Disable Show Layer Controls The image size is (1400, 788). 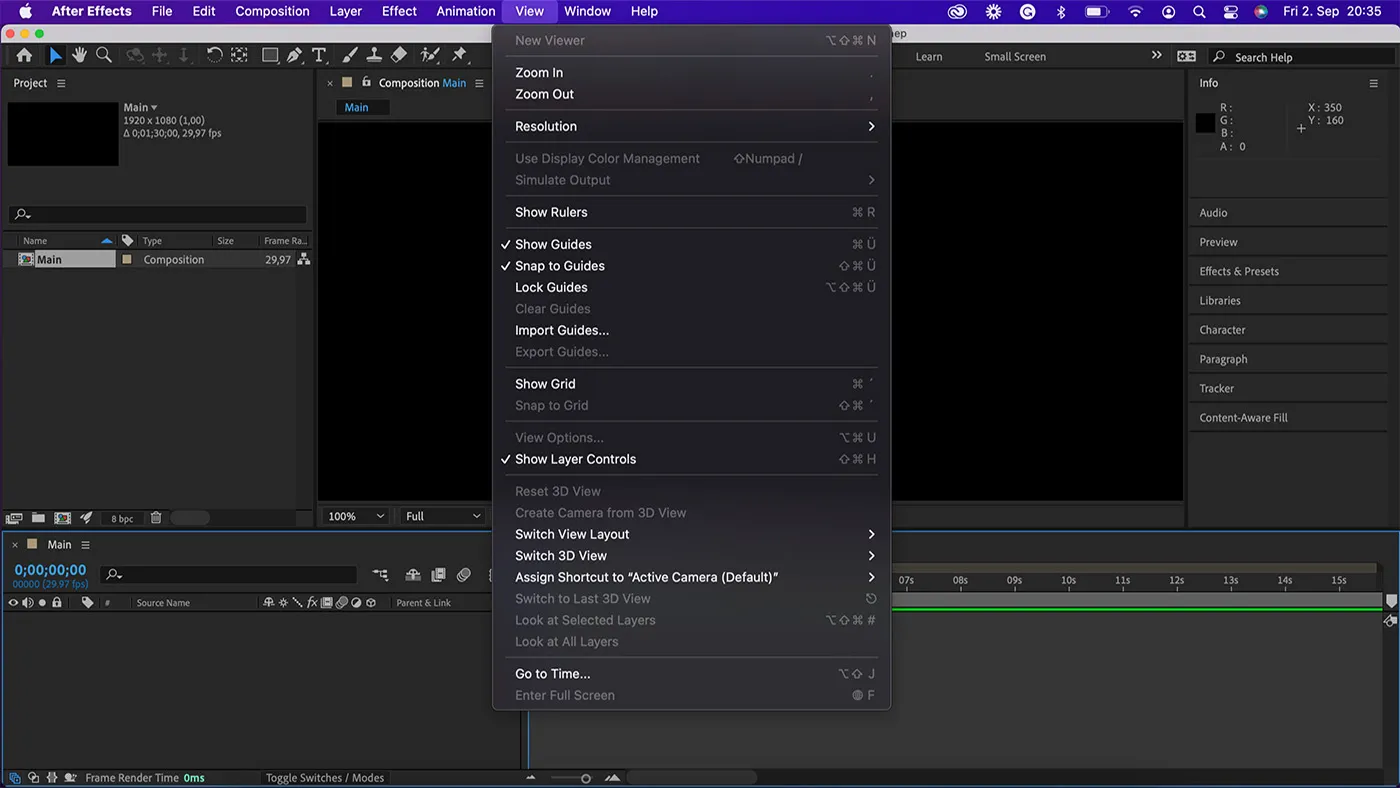[x=576, y=459]
